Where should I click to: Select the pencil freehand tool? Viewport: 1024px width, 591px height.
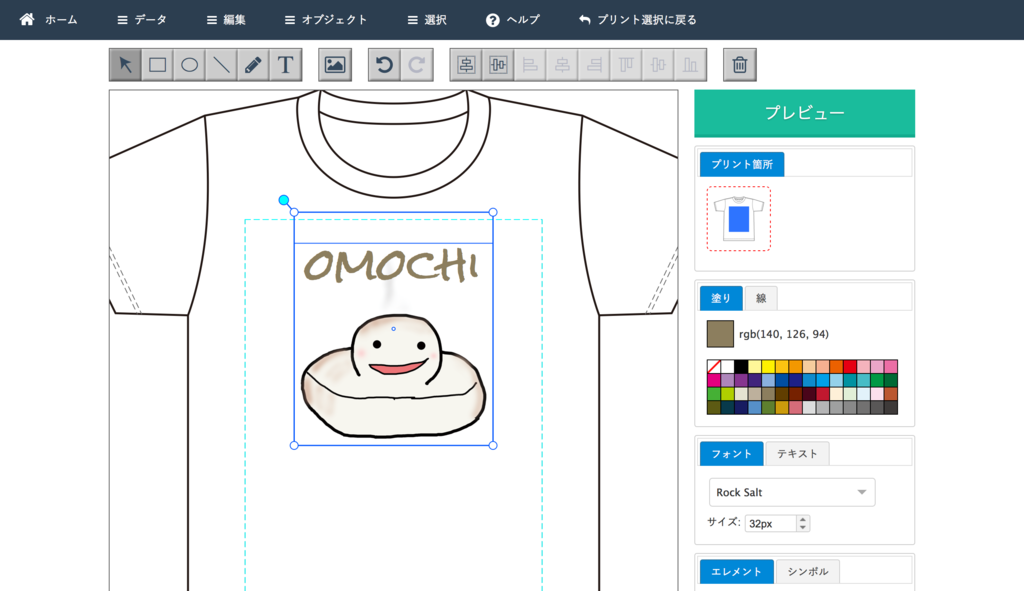tap(253, 65)
